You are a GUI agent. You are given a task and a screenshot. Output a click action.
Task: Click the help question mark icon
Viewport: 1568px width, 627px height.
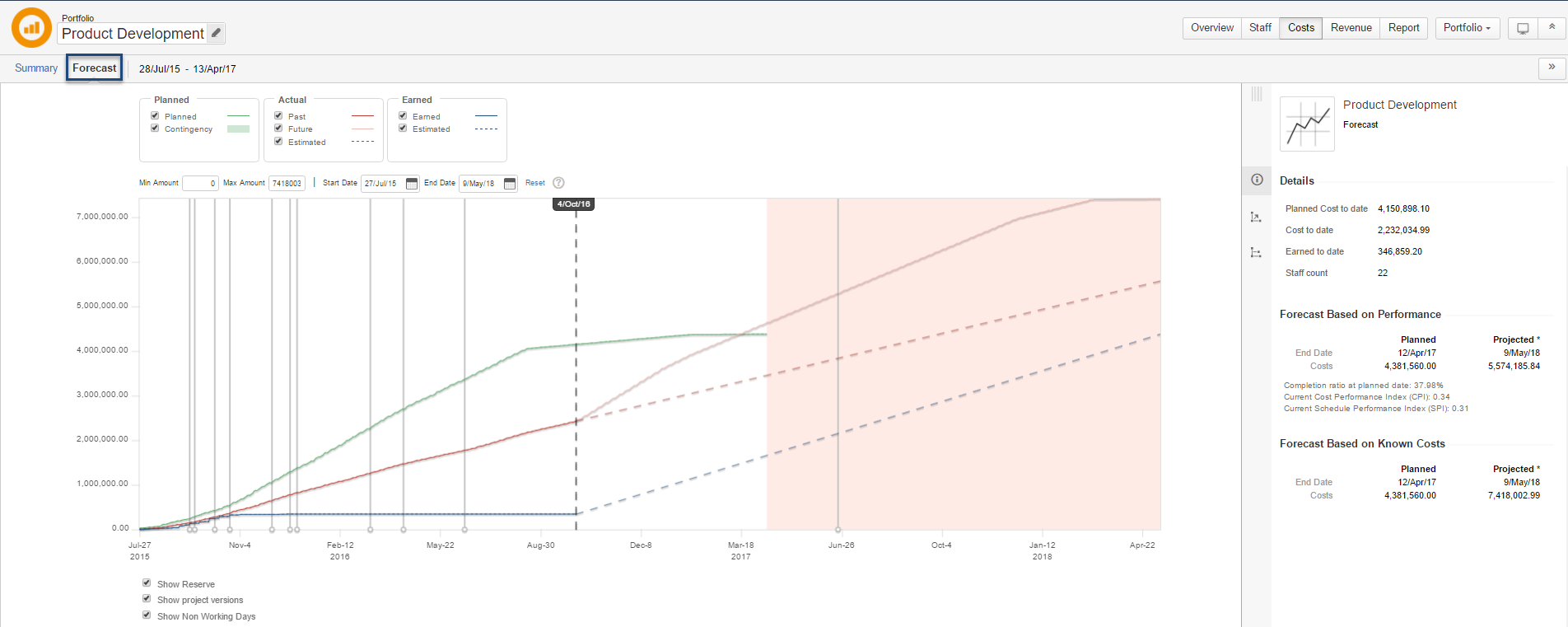(558, 183)
